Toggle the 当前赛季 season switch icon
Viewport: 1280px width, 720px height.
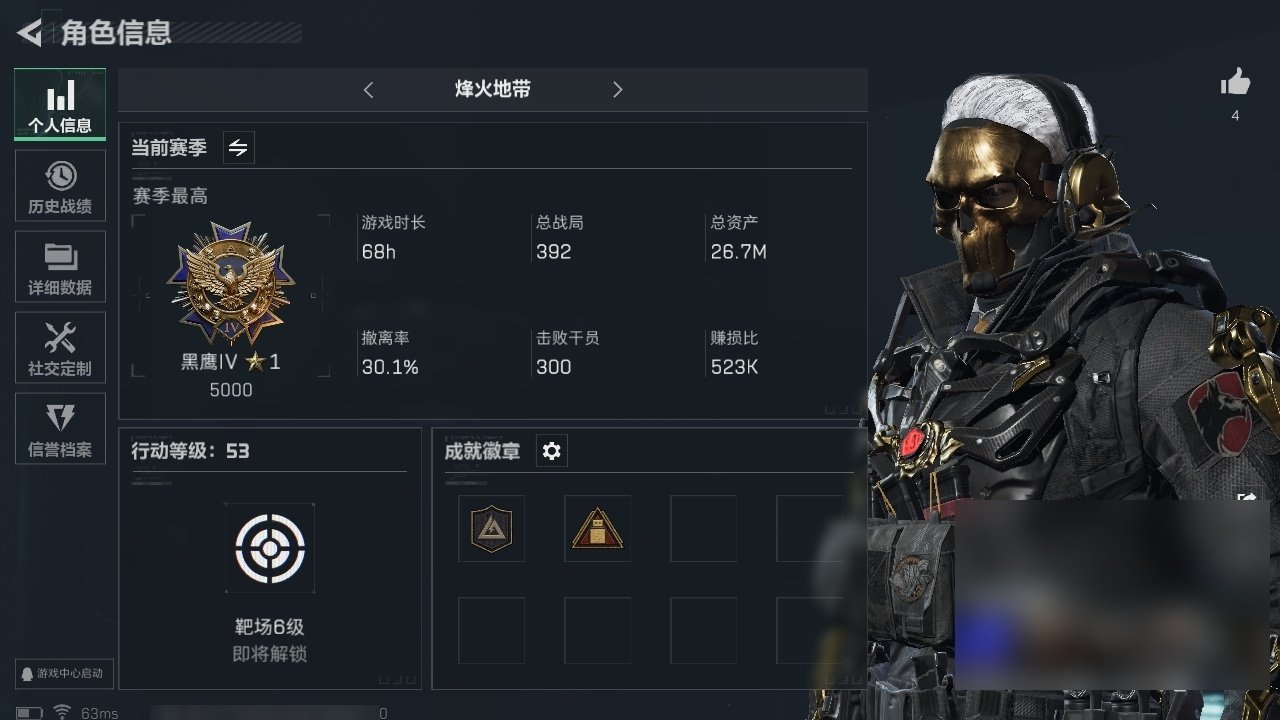pyautogui.click(x=238, y=148)
